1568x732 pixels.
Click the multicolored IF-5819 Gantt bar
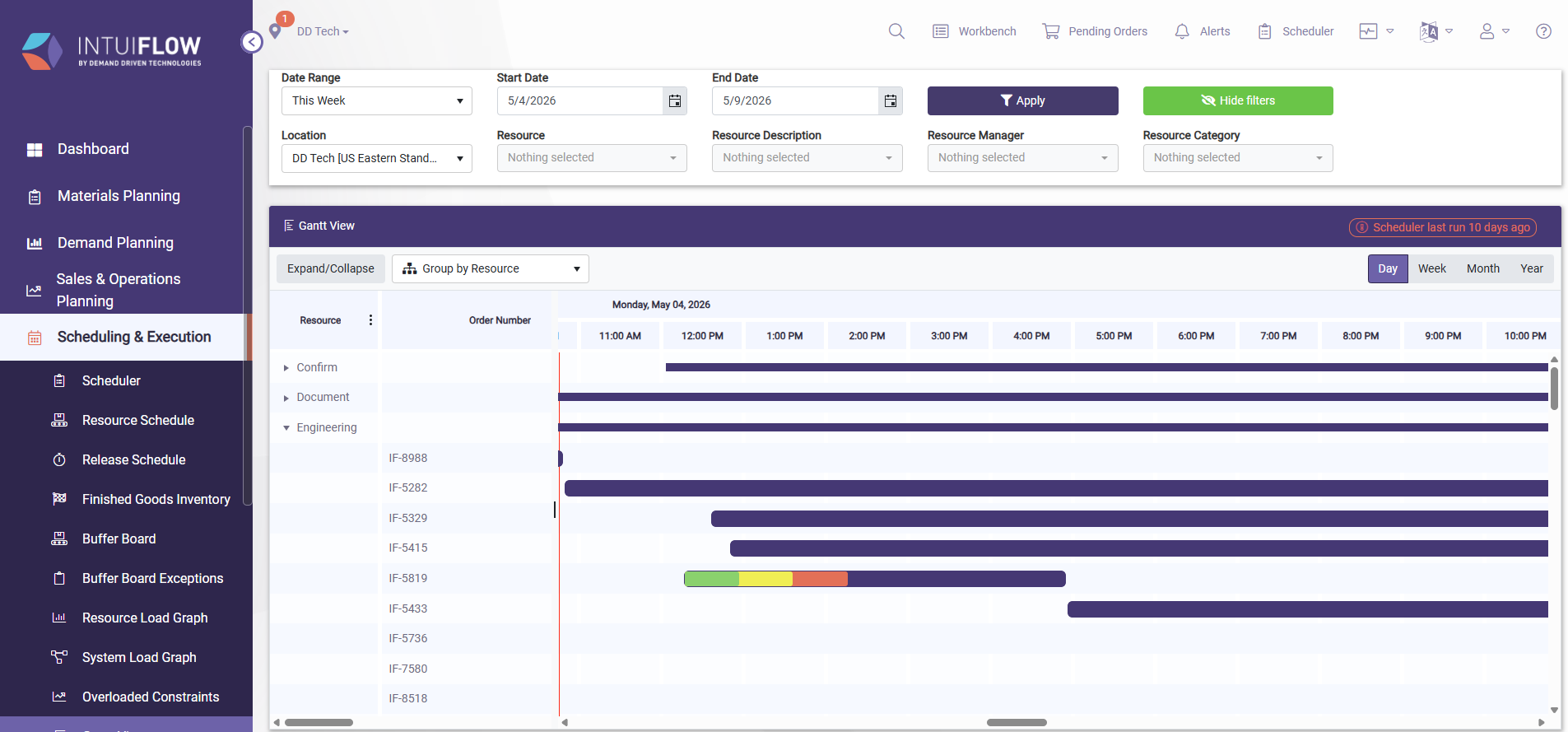point(874,579)
